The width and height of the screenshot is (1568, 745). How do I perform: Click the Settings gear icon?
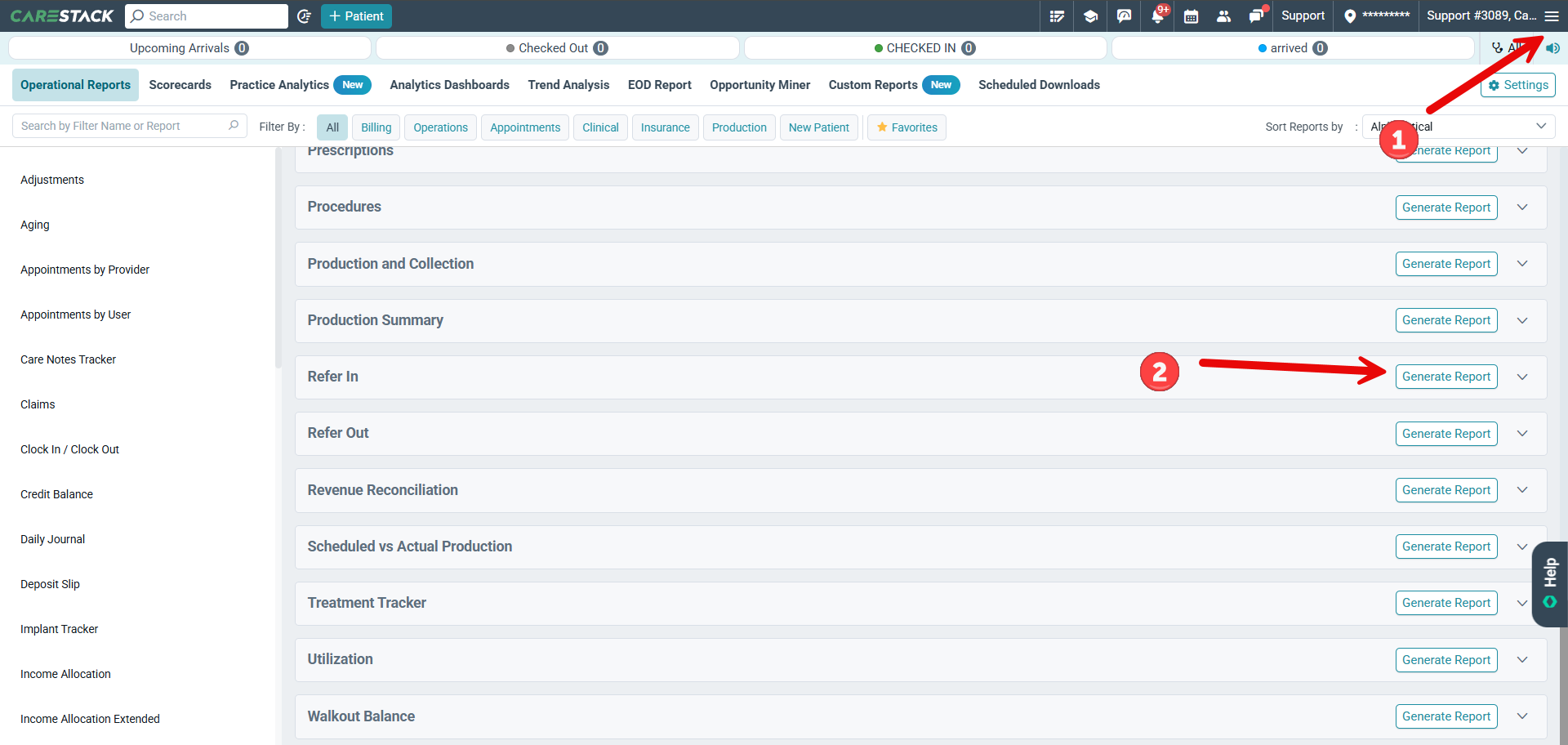[x=1494, y=85]
